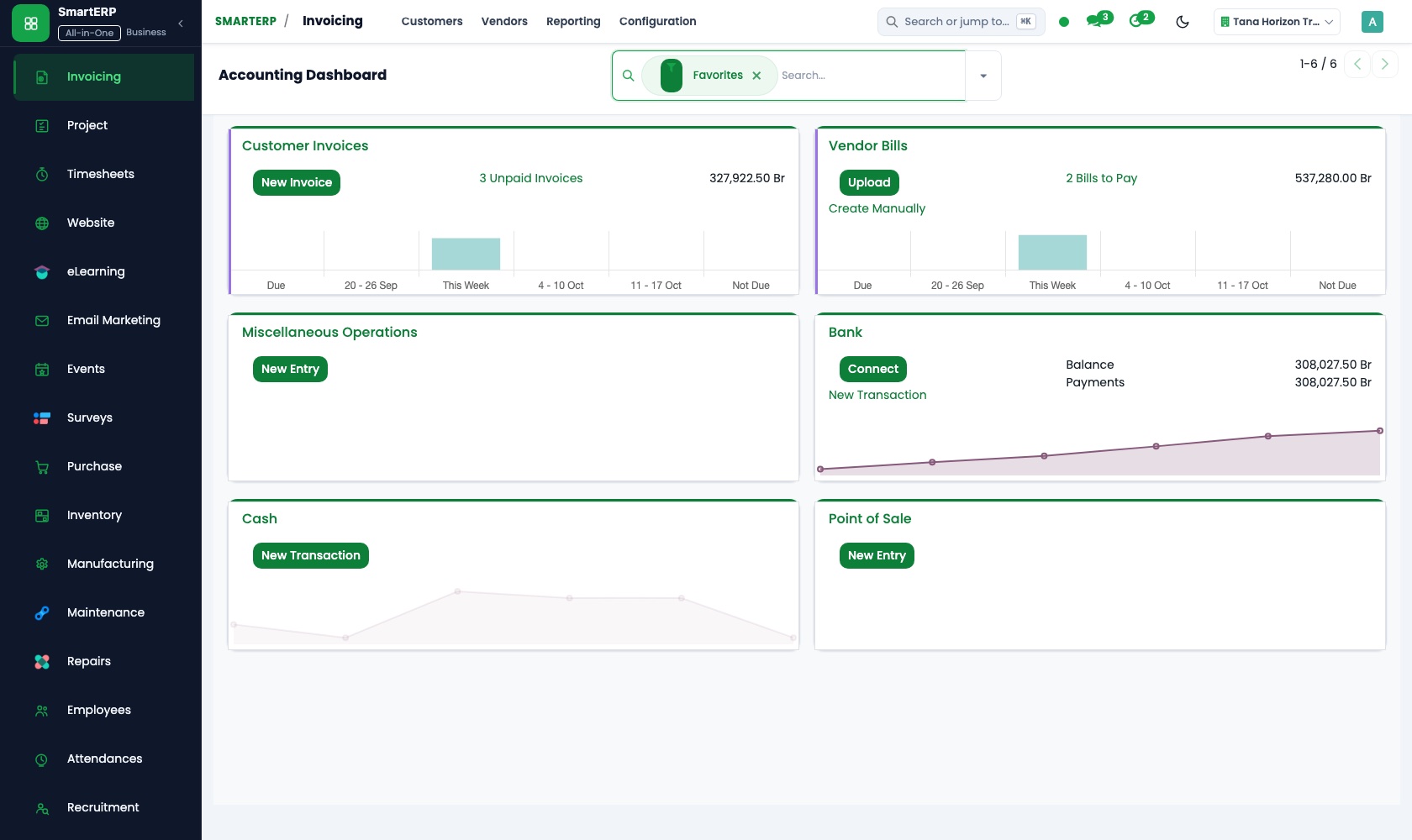Screen dimensions: 1412x840
Task: Open the 2 Bills to Pay link
Action: pyautogui.click(x=1101, y=178)
